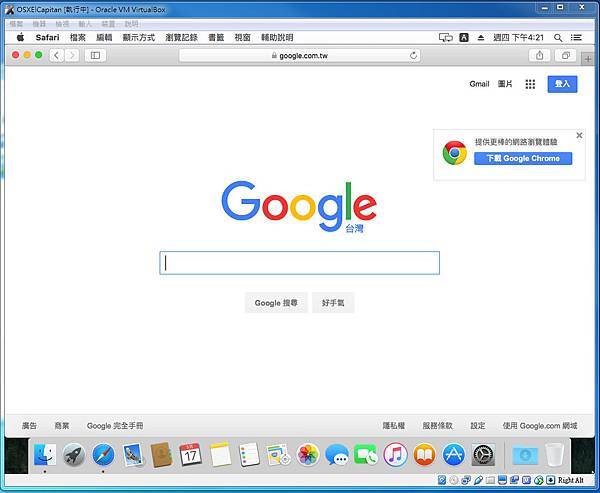
Task: Click the Safari compass icon in Dock
Action: 103,455
